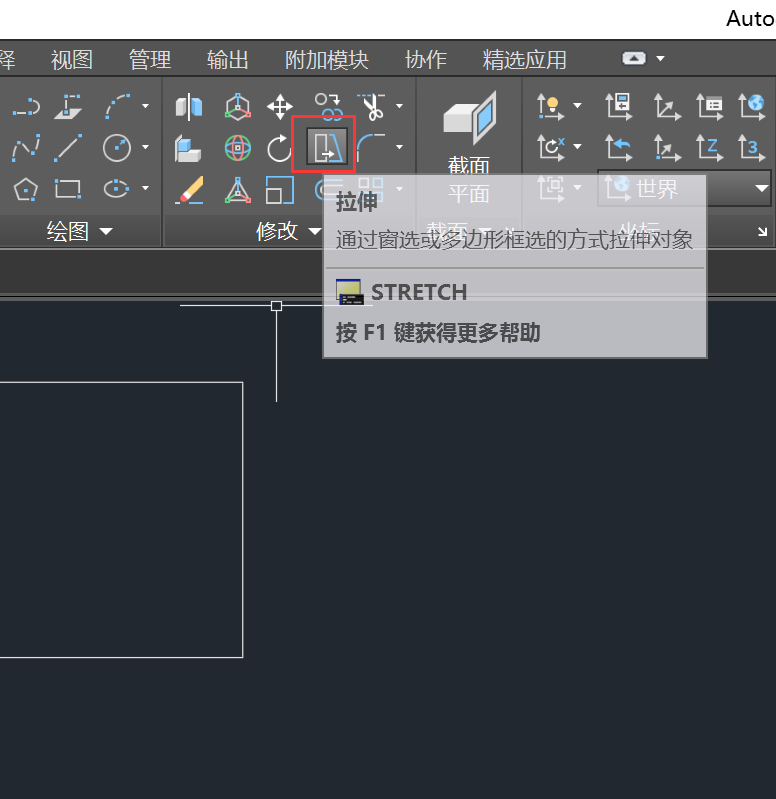Expand the Trim tool dropdown arrow
Screen dimensions: 776x799
point(399,106)
